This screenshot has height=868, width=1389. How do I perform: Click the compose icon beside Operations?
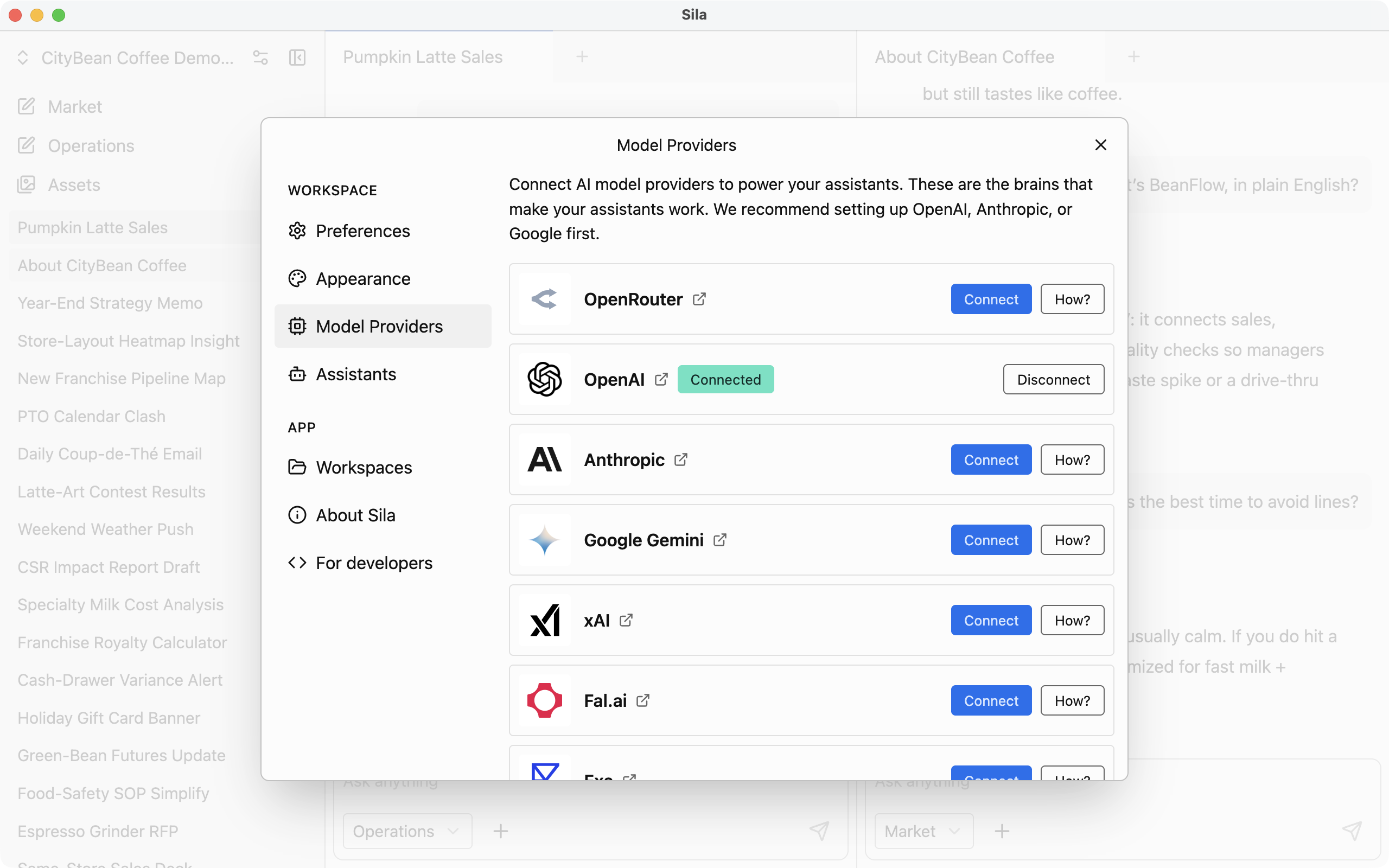coord(27,145)
